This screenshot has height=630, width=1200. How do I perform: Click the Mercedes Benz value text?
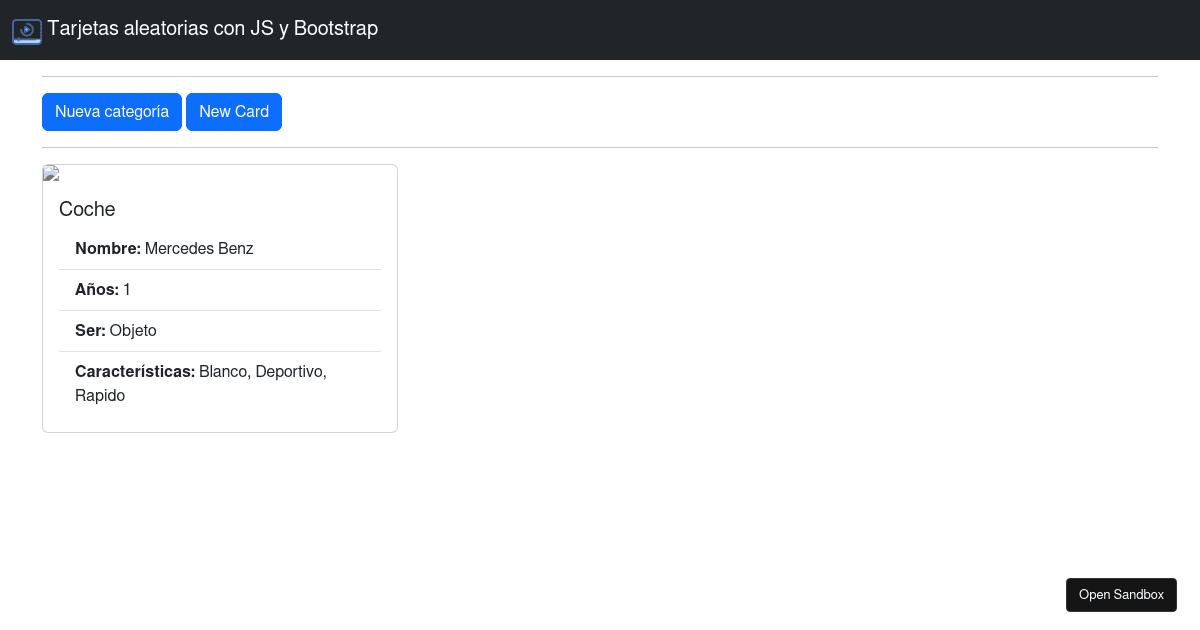tap(199, 249)
